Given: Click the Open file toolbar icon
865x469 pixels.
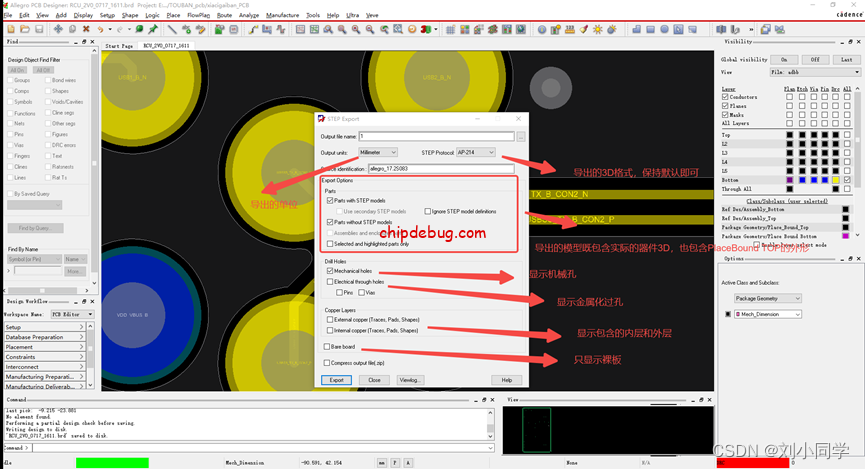Looking at the screenshot, I should pos(23,29).
